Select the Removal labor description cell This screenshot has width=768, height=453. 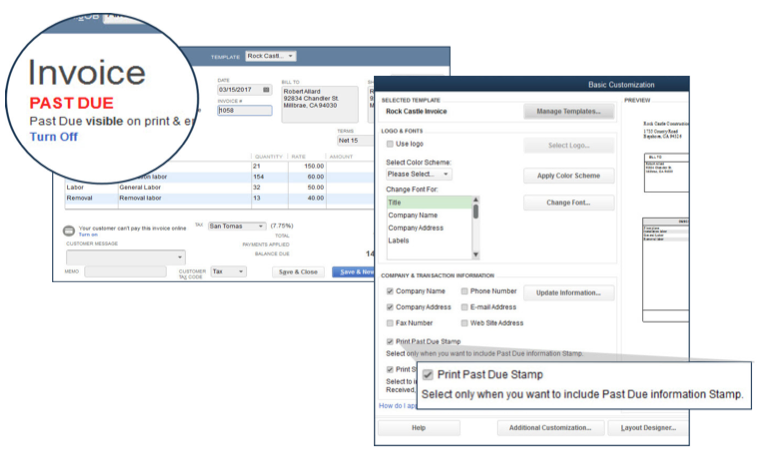coord(185,198)
